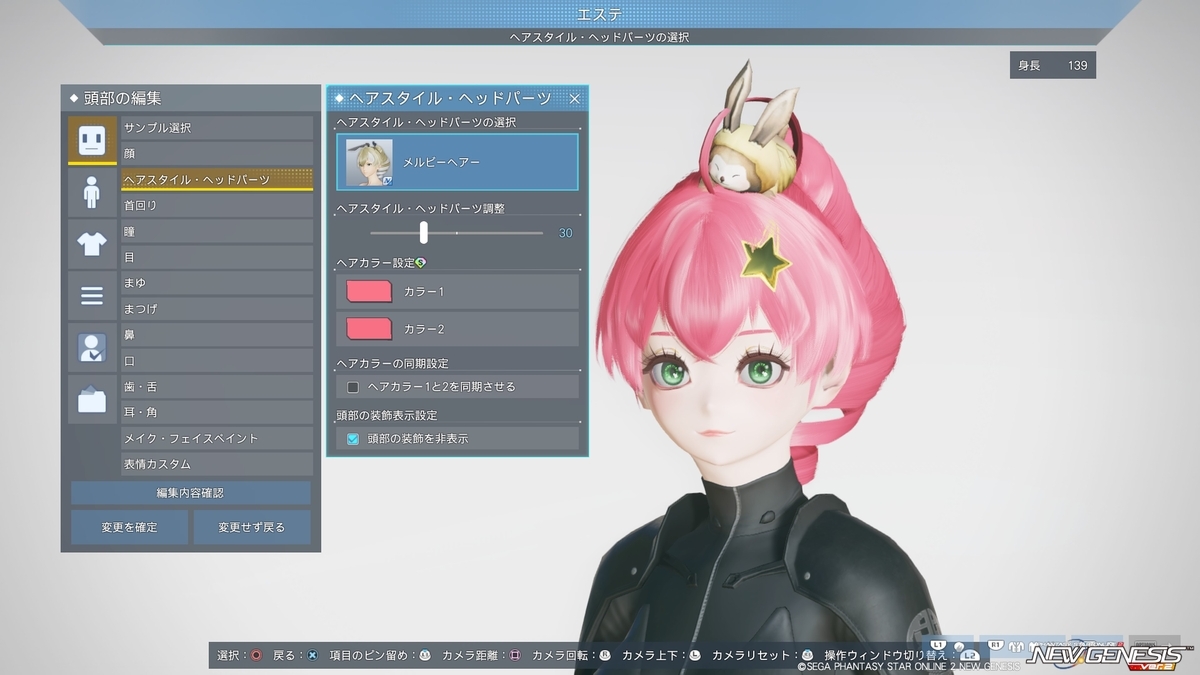This screenshot has width=1200, height=675.
Task: Click the stick icon after カメラ回転
Action: pos(605,655)
